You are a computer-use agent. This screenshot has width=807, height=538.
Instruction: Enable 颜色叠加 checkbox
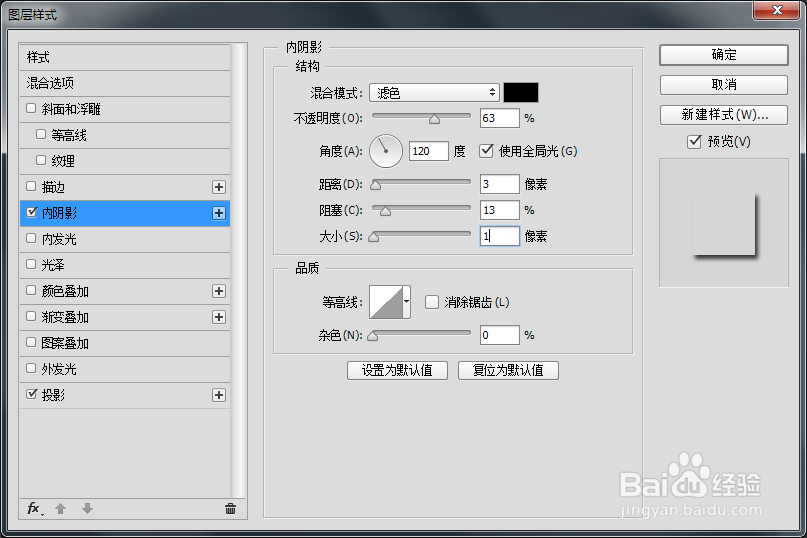click(31, 290)
